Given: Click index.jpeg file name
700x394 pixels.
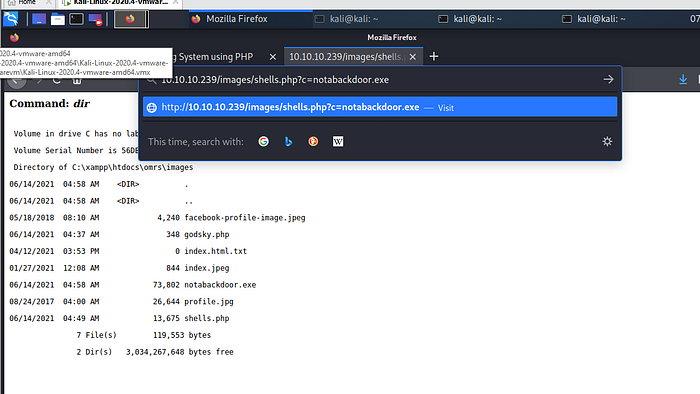Looking at the screenshot, I should point(207,268).
